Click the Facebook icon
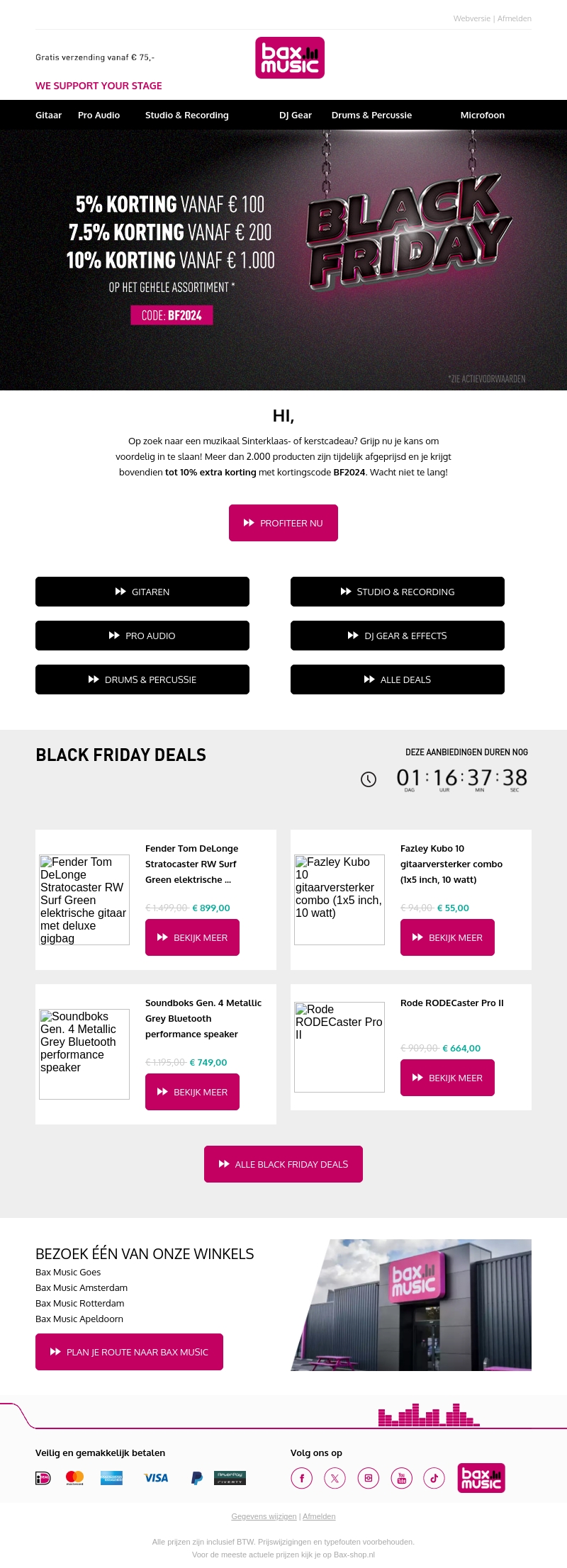 [302, 1478]
